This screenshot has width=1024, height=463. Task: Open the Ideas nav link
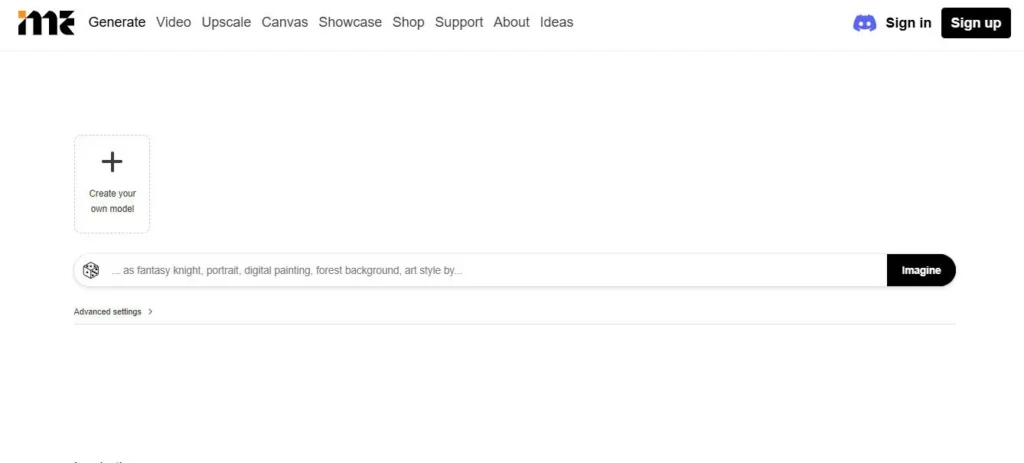556,22
